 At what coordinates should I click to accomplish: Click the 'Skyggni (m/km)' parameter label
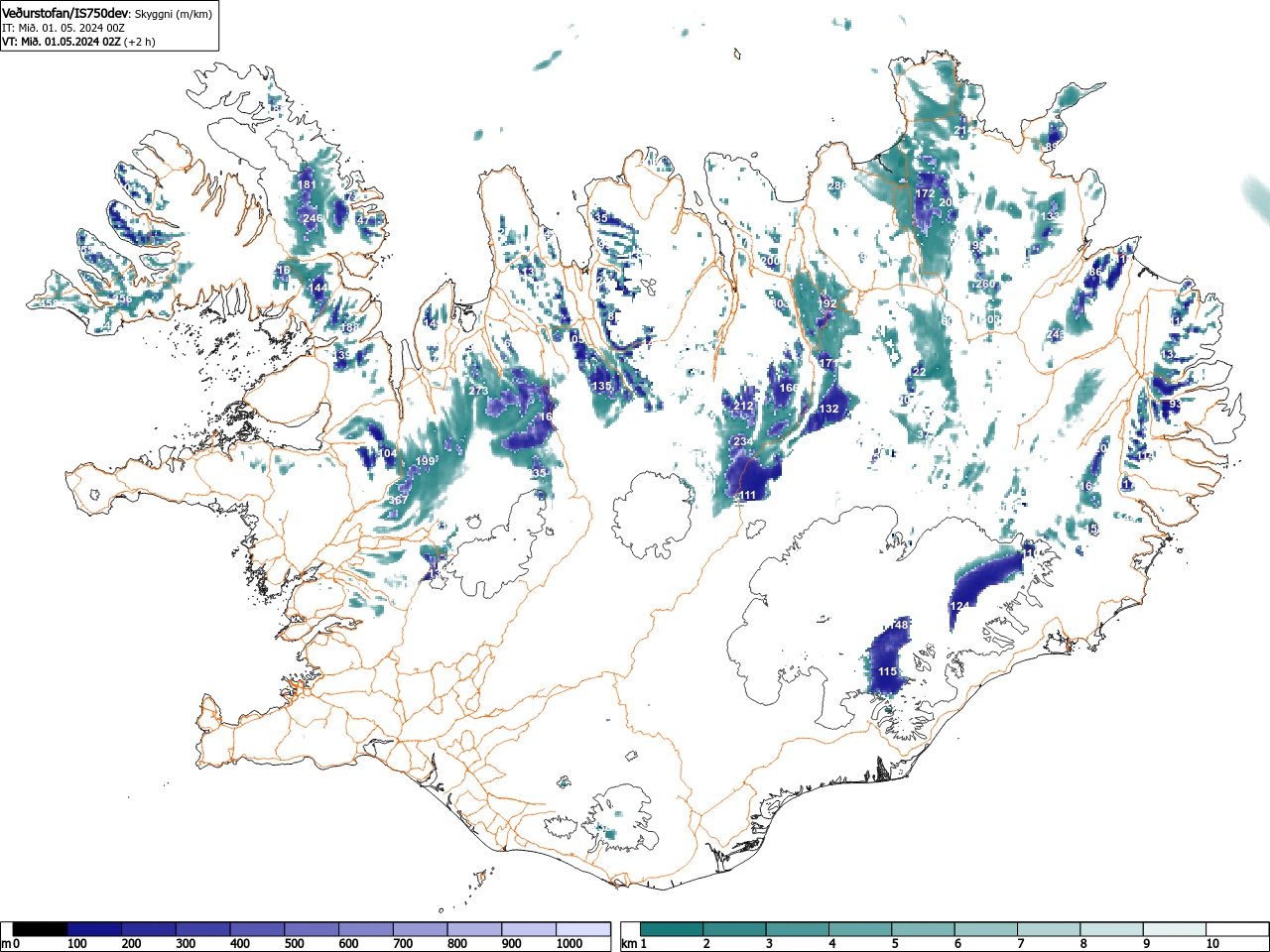coord(173,13)
